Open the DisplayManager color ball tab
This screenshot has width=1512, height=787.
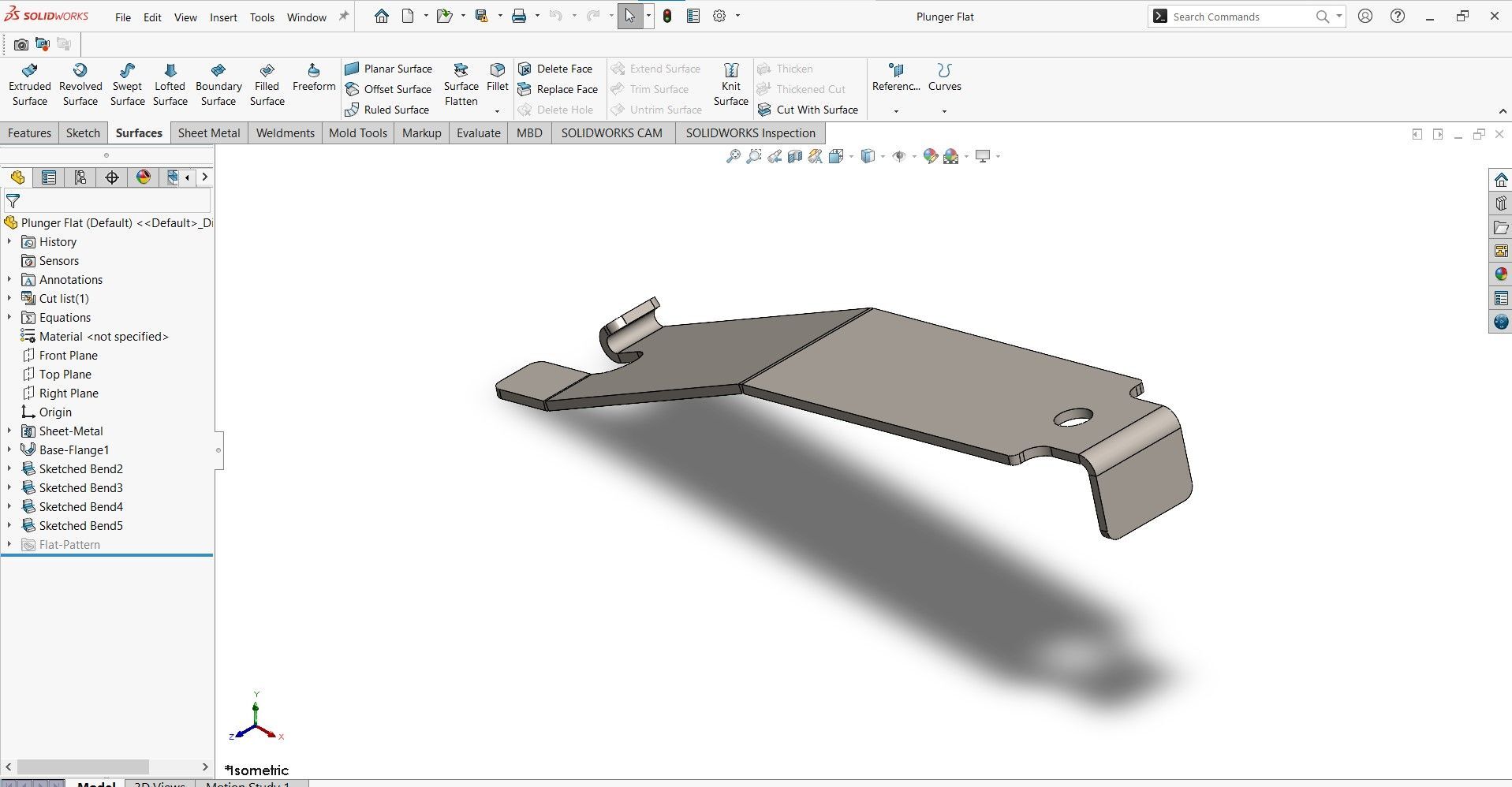143,177
